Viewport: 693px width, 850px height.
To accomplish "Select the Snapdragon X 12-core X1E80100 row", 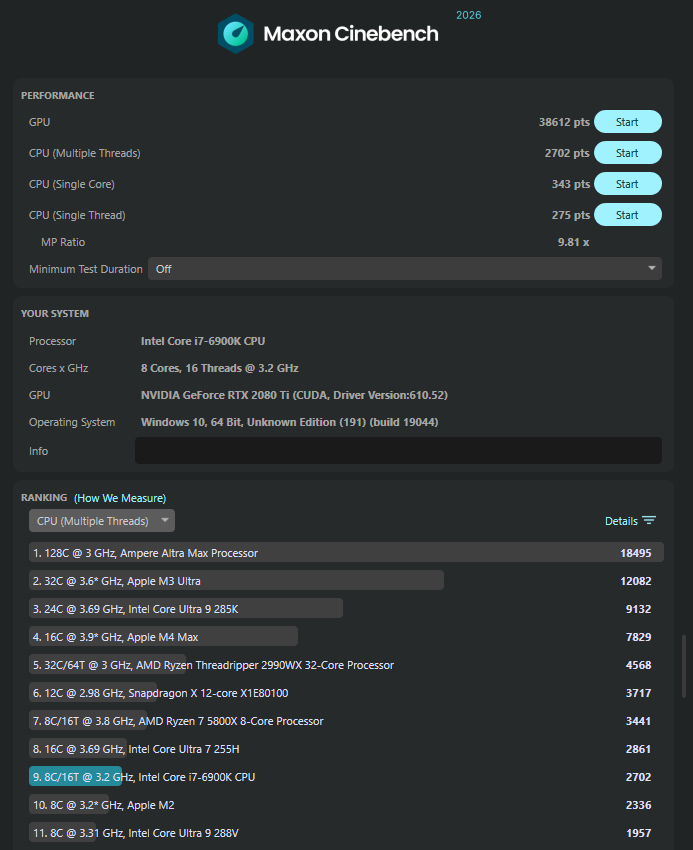I will [346, 693].
